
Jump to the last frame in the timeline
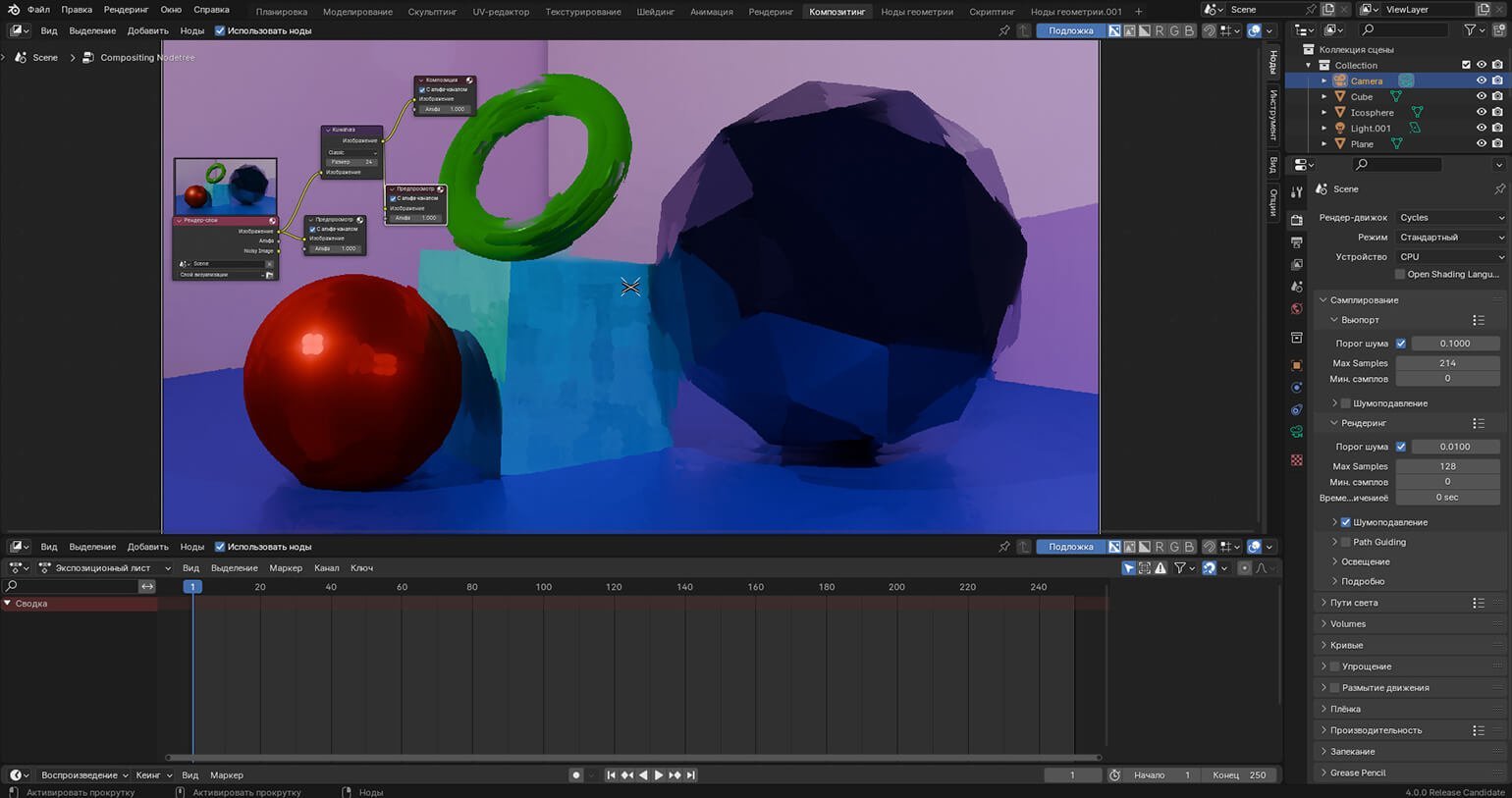[x=691, y=775]
